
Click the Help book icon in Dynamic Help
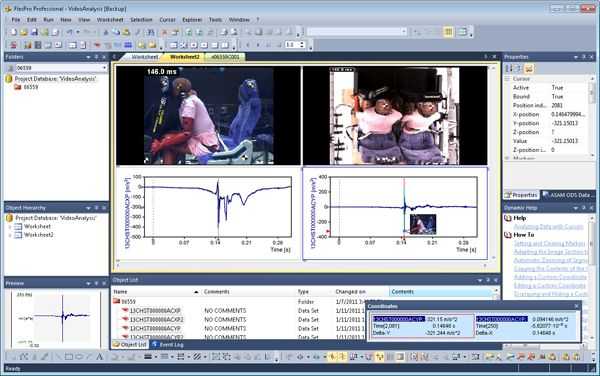pyautogui.click(x=508, y=218)
